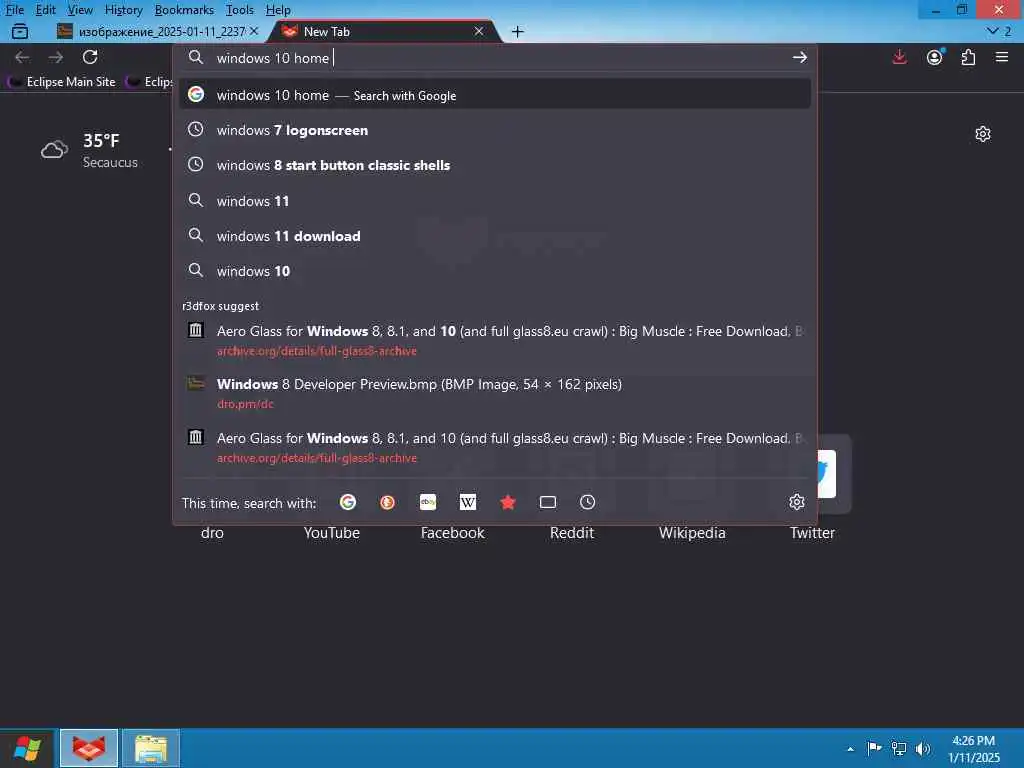Open the Windows Start button

coord(27,748)
